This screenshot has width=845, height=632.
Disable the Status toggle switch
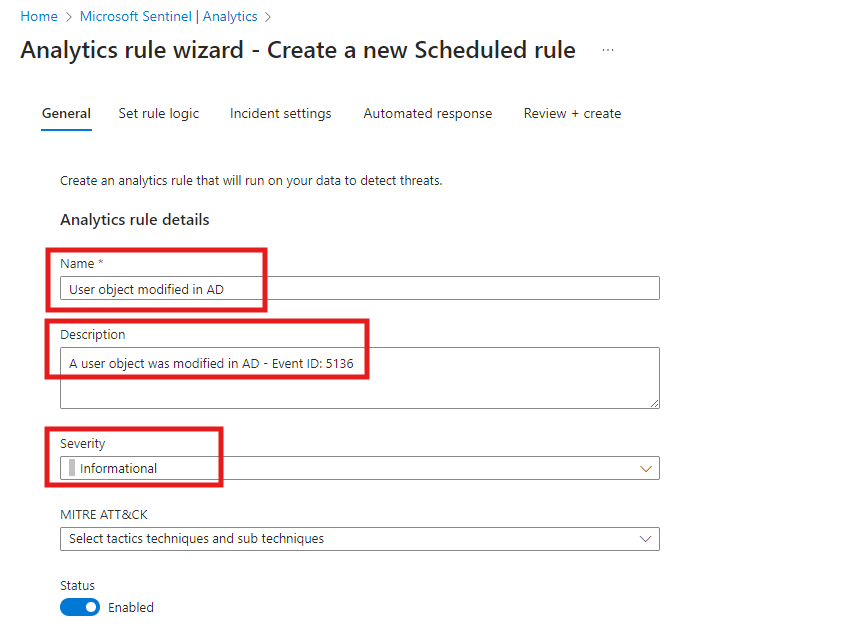(80, 607)
